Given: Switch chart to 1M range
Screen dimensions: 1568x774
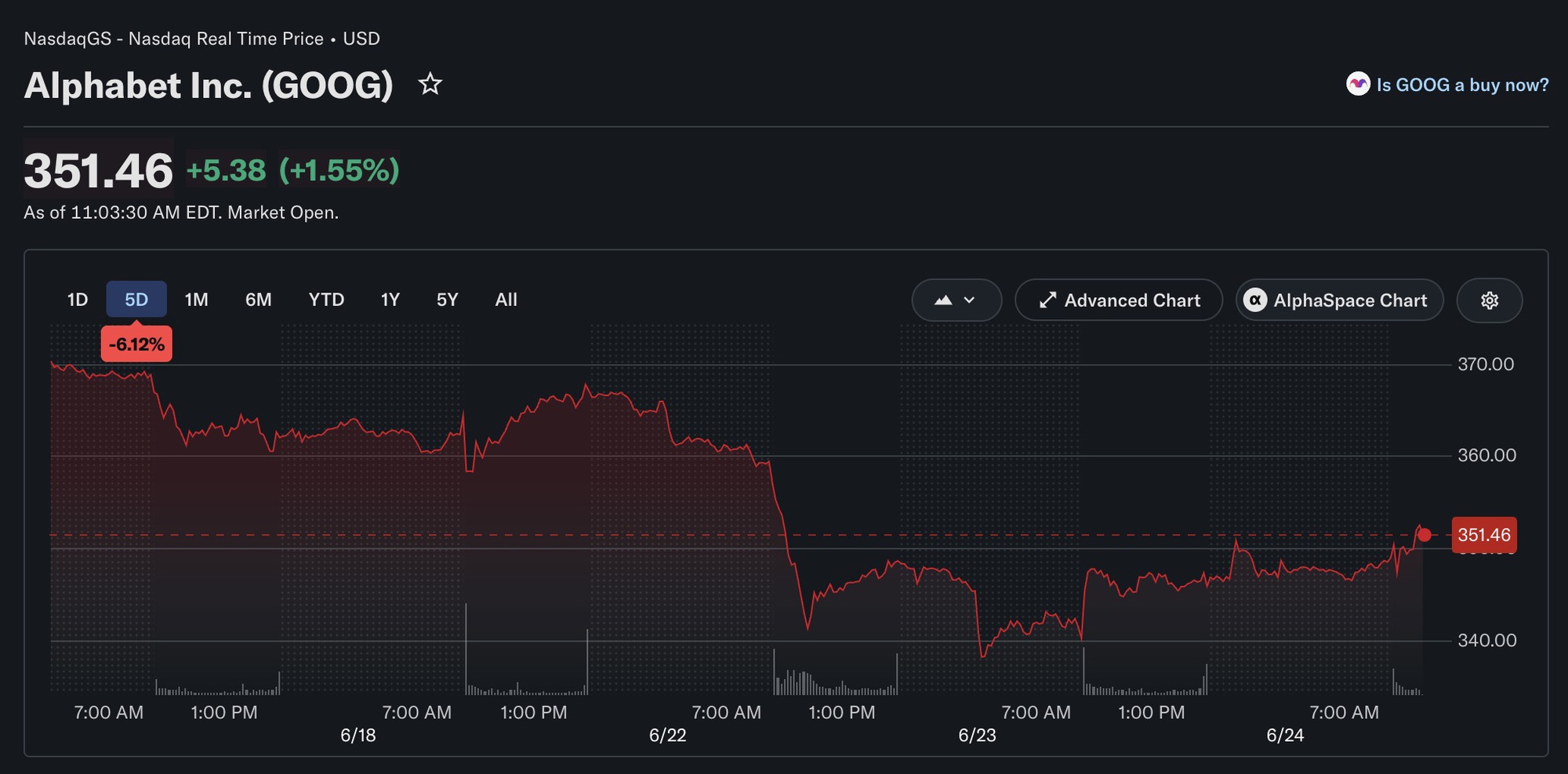Looking at the screenshot, I should 196,300.
